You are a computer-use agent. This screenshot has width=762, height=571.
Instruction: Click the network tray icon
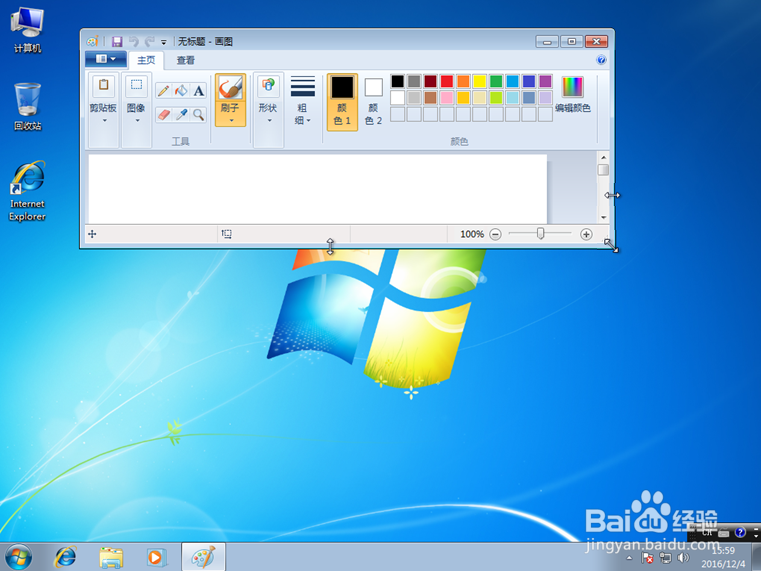[665, 558]
